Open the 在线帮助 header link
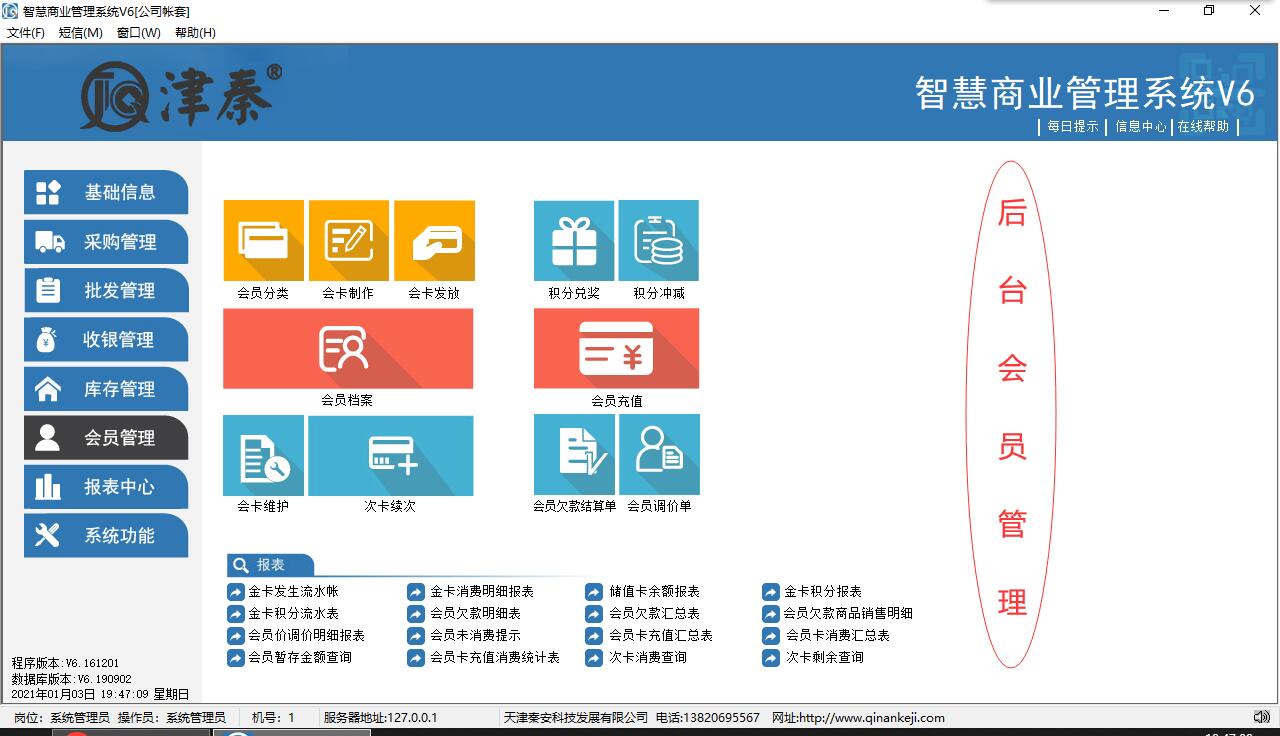This screenshot has height=736, width=1280. pyautogui.click(x=1203, y=127)
